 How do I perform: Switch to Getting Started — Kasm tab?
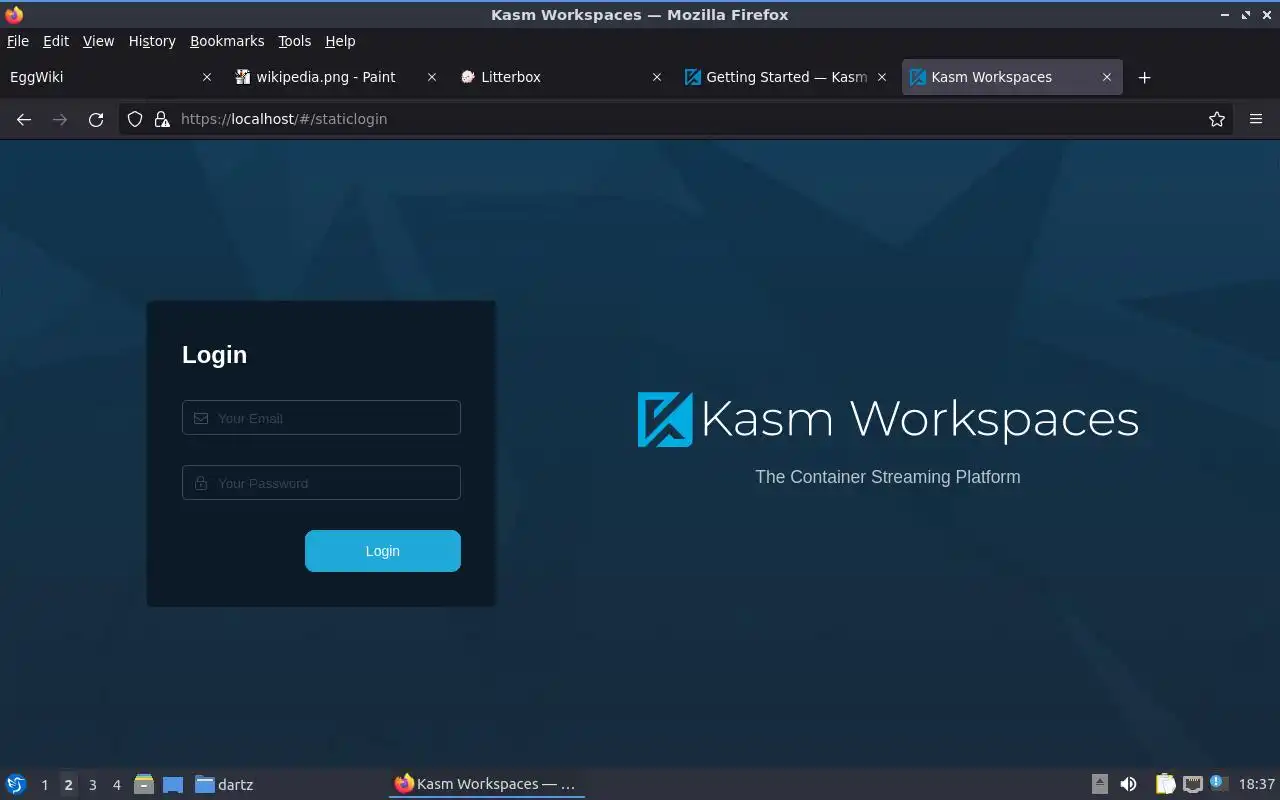(x=785, y=77)
